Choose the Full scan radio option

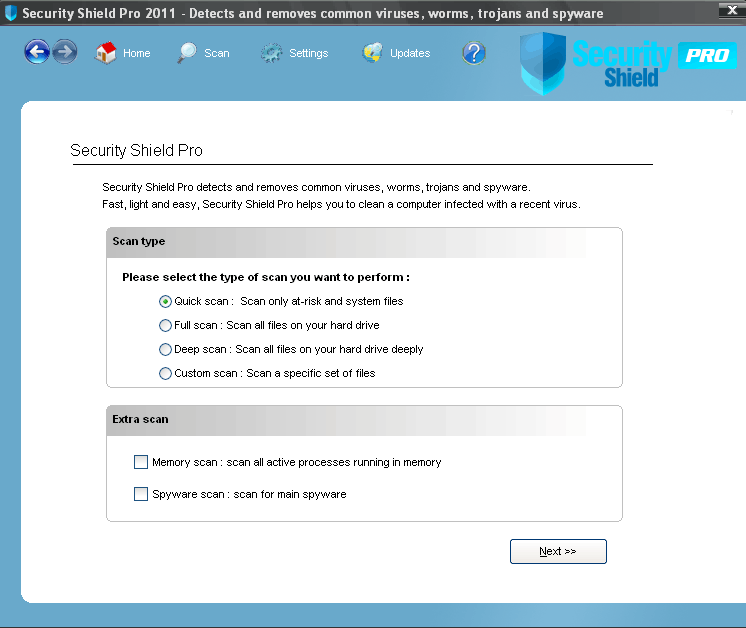point(166,325)
